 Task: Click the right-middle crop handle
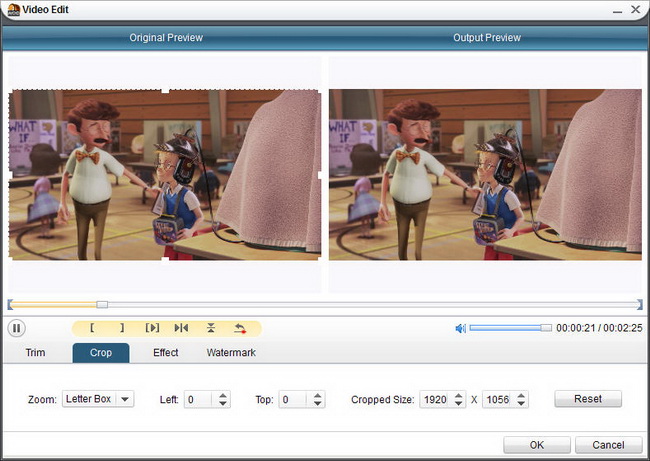320,175
